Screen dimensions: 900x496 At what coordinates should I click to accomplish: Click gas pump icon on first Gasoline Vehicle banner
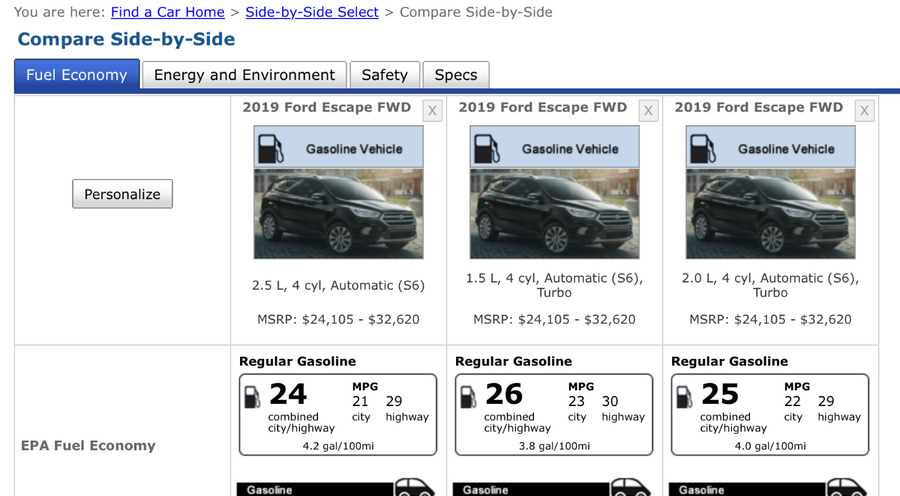tap(270, 149)
